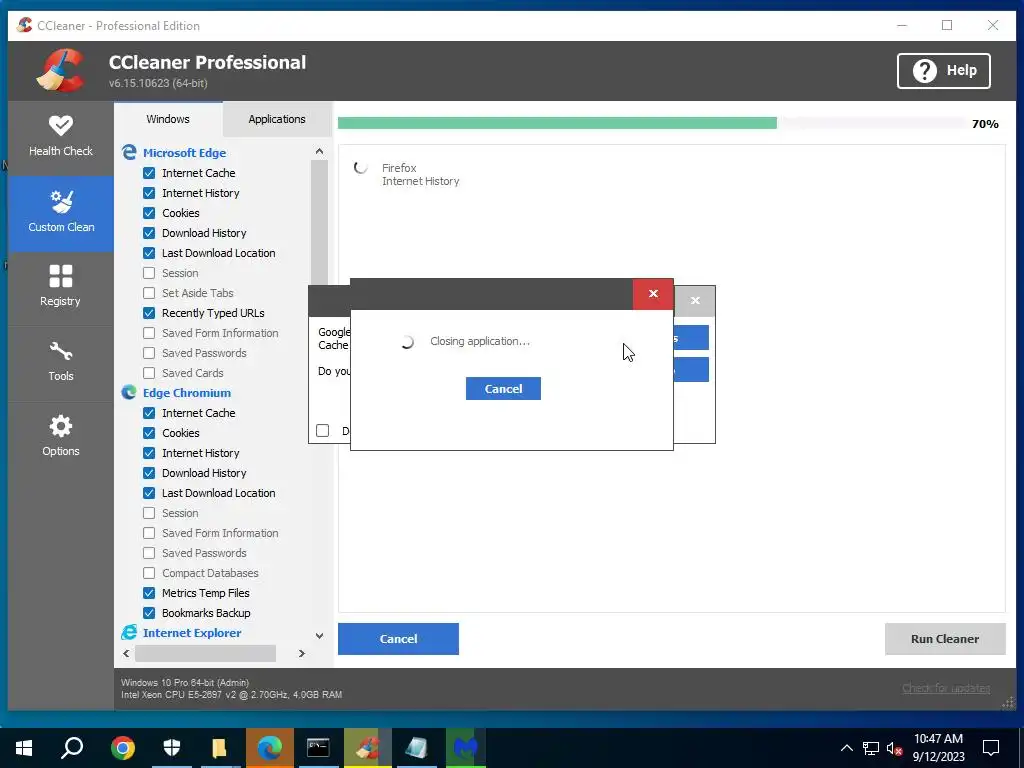Viewport: 1024px width, 768px height.
Task: Open Google Chrome from the taskbar
Action: tap(123, 748)
